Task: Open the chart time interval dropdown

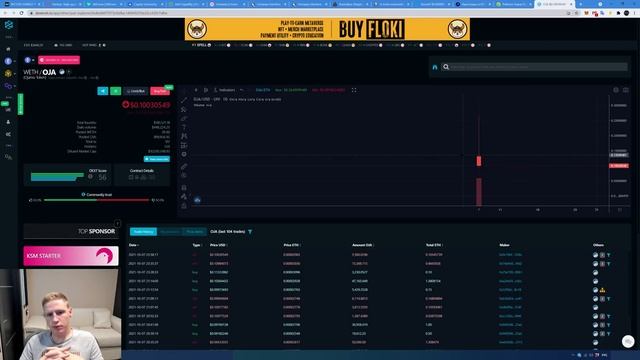Action: [196, 90]
